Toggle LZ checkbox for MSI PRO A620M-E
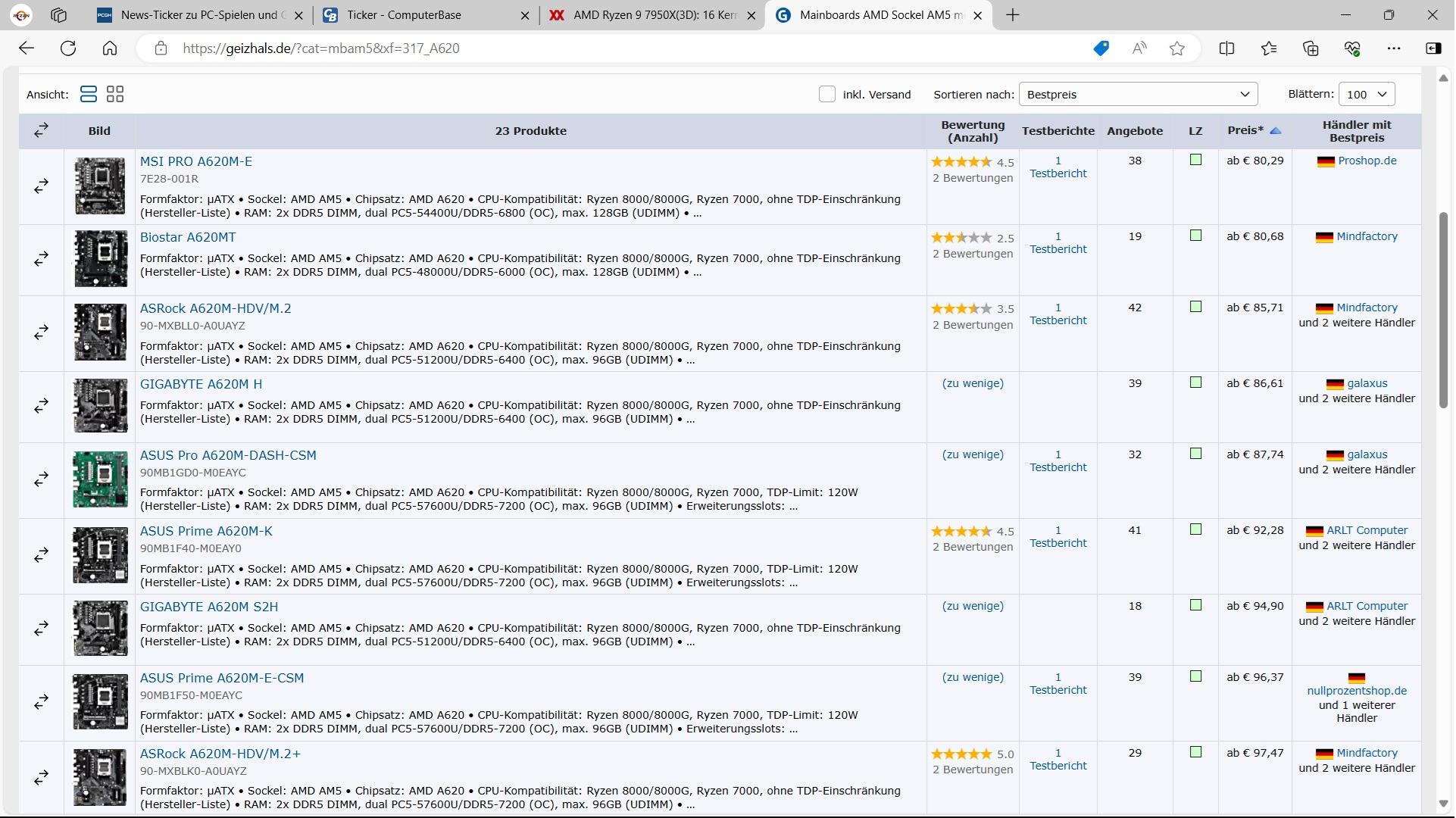The height and width of the screenshot is (818, 1456). 1195,160
